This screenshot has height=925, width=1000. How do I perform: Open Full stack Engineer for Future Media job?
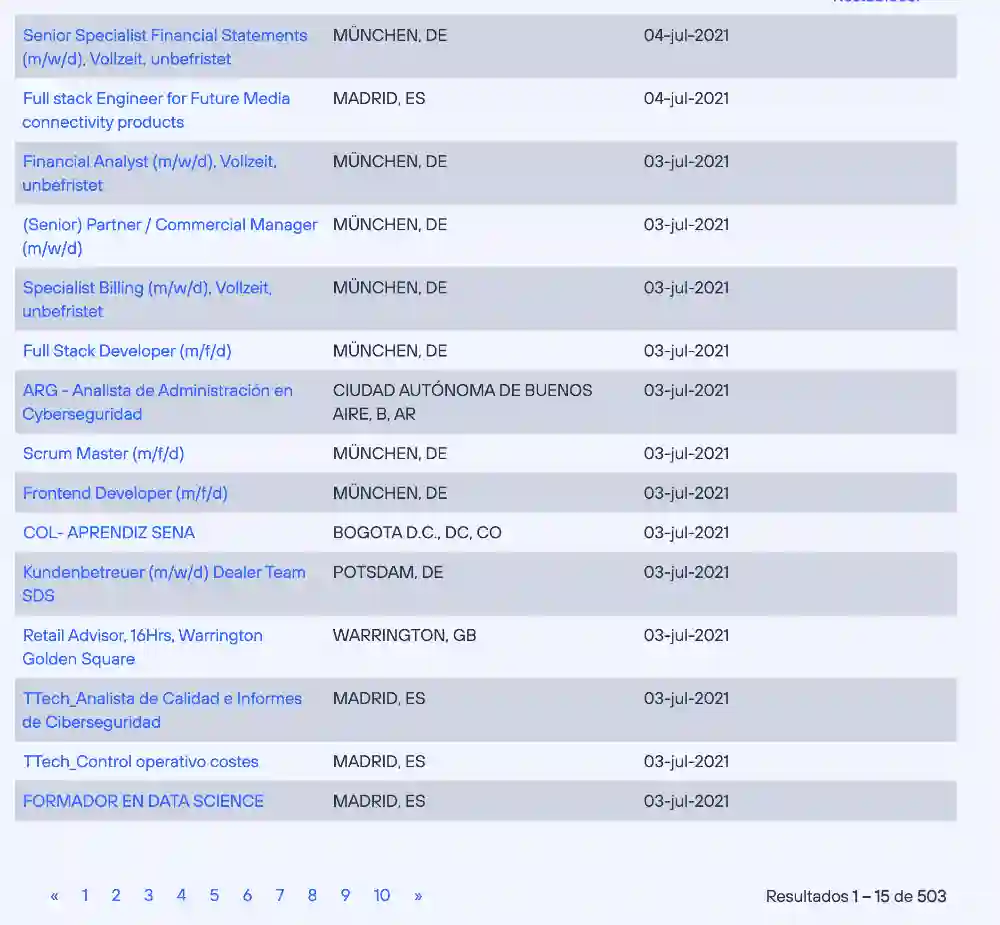click(x=156, y=110)
